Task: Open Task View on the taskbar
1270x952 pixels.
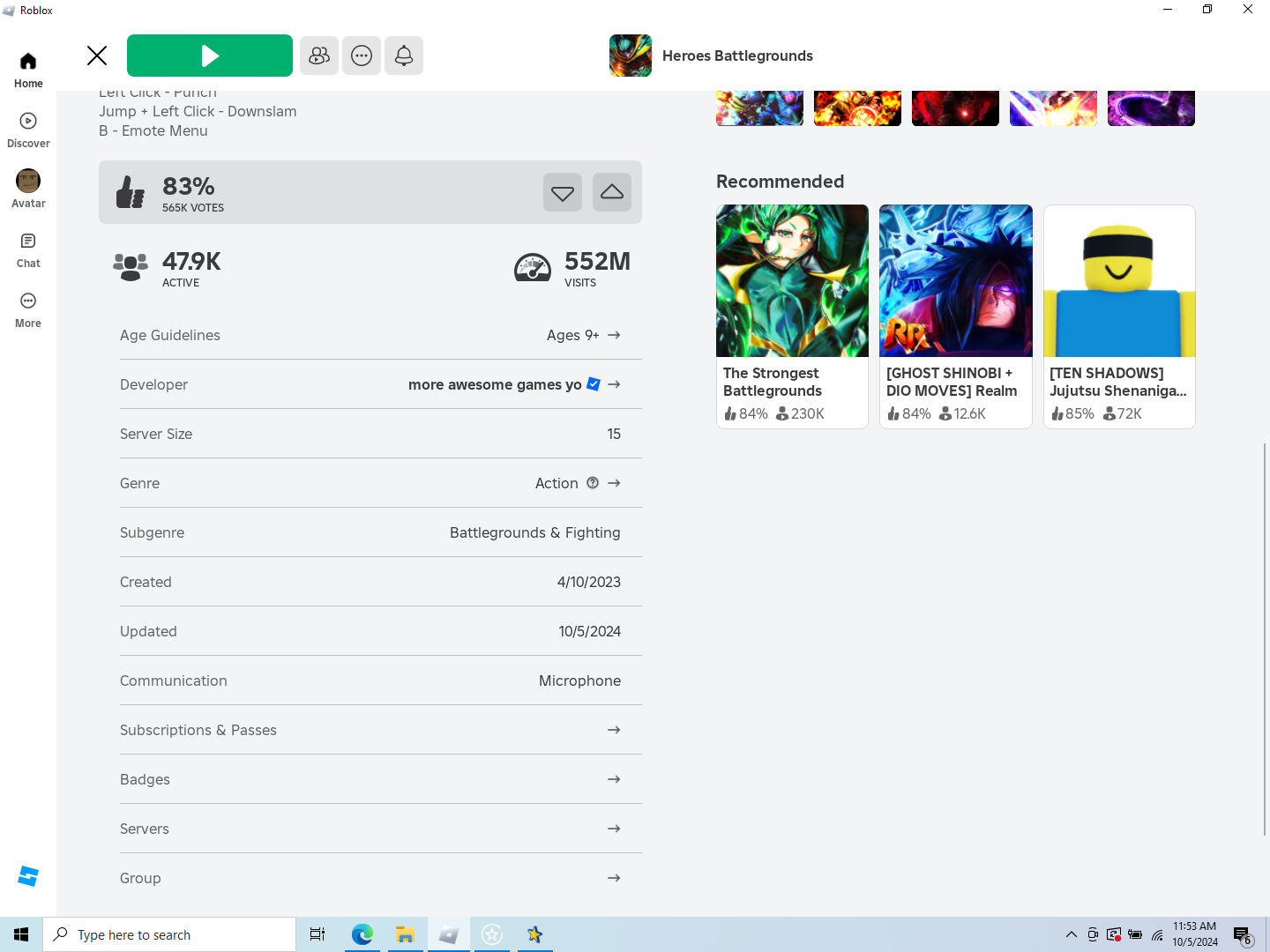Action: pyautogui.click(x=317, y=934)
